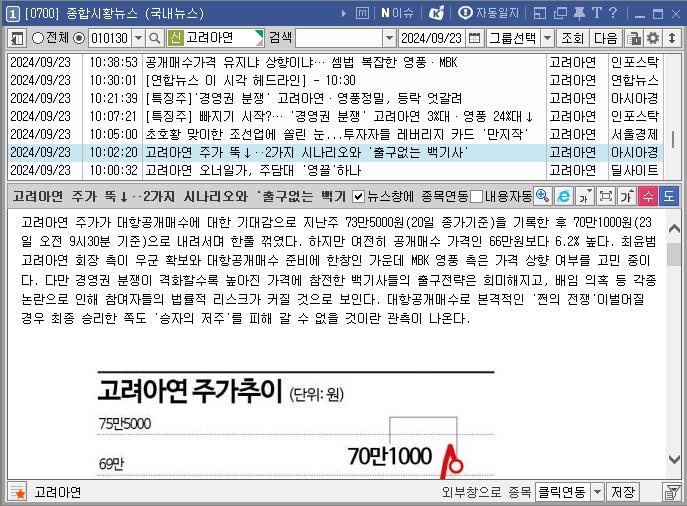Screen dimensions: 687x506
Task: Click the fit-to-screen frame icon
Action: 606,196
